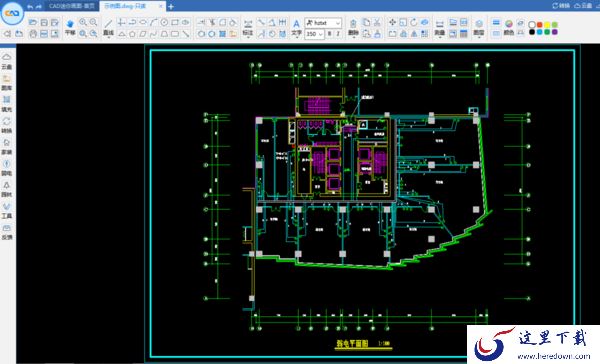The image size is (600, 364).
Task: Open the Weak current (弱电) sidebar item
Action: 7,168
